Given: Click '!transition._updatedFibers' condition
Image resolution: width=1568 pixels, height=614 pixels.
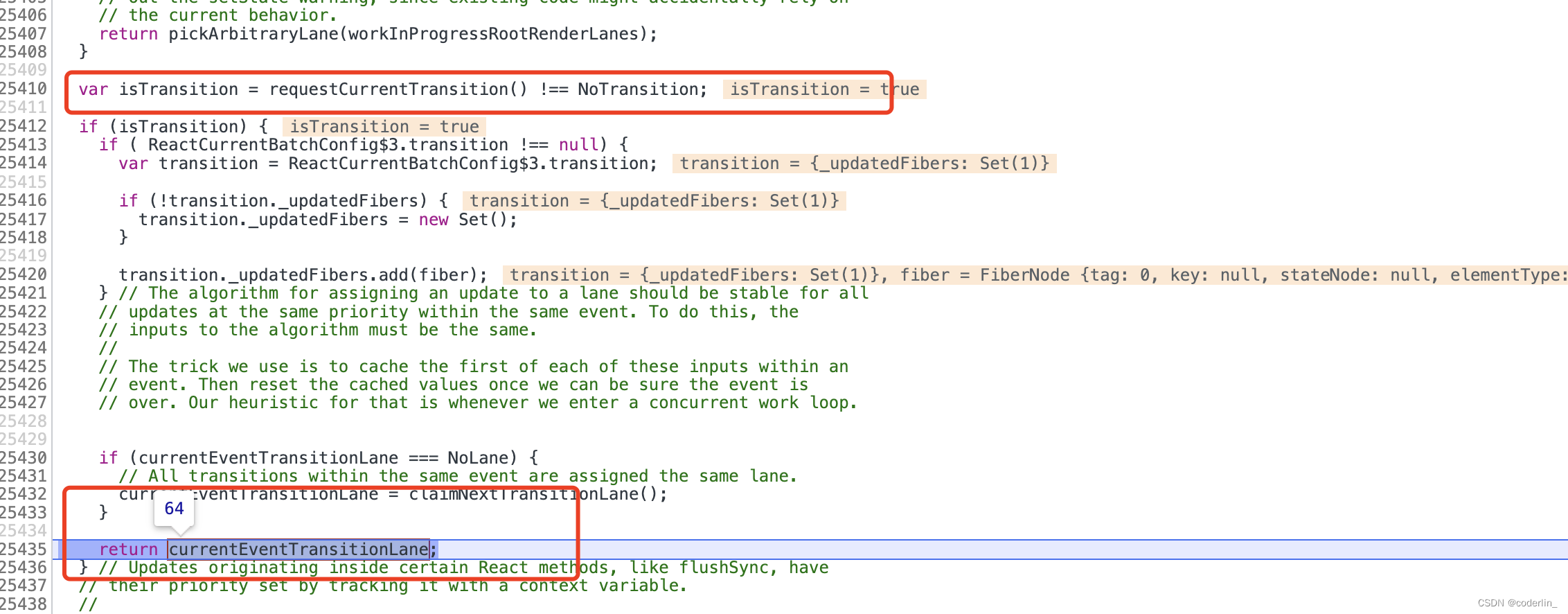Looking at the screenshot, I should [x=289, y=201].
